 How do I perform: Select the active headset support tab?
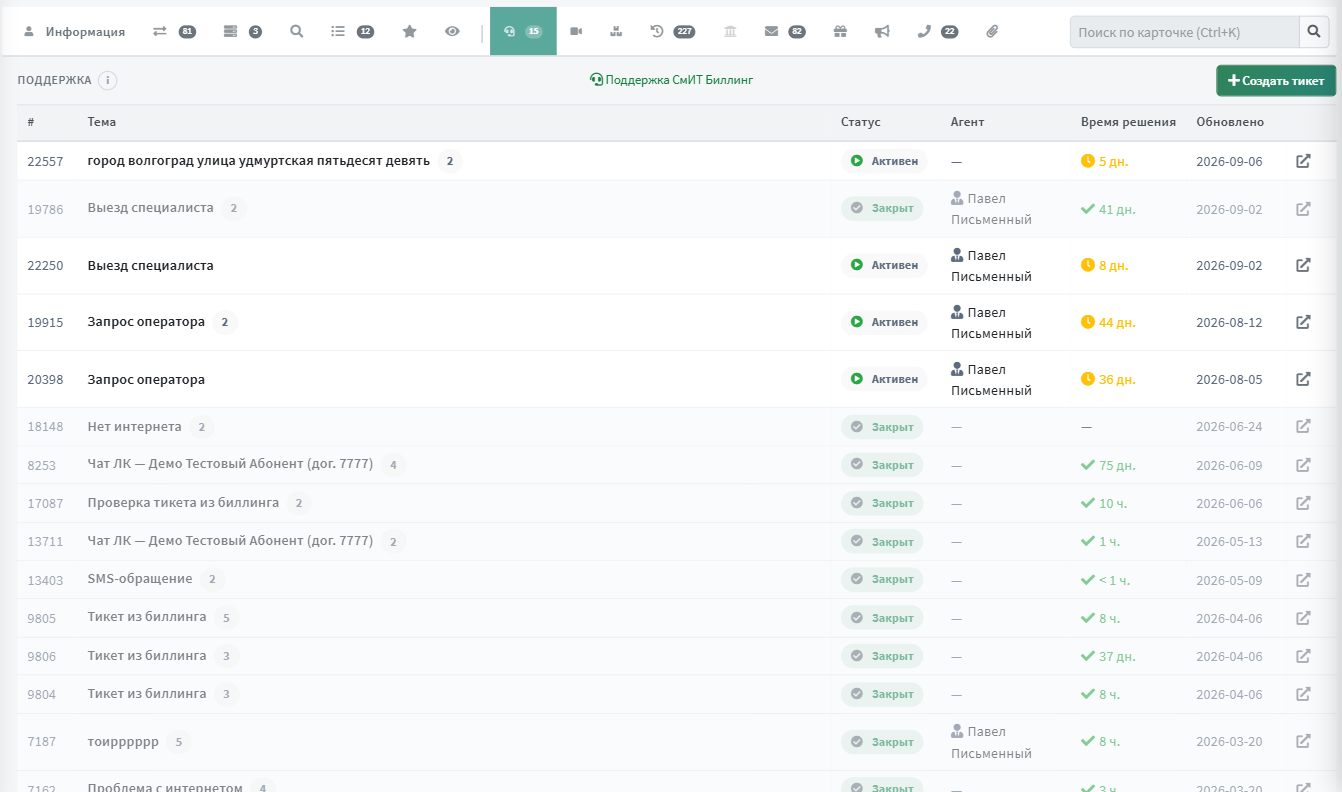pyautogui.click(x=523, y=31)
